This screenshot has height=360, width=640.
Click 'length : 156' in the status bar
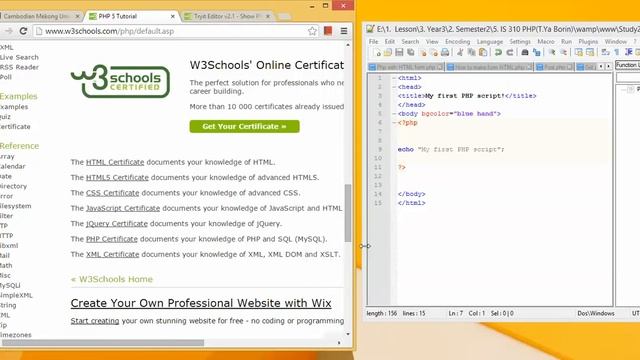(x=382, y=313)
